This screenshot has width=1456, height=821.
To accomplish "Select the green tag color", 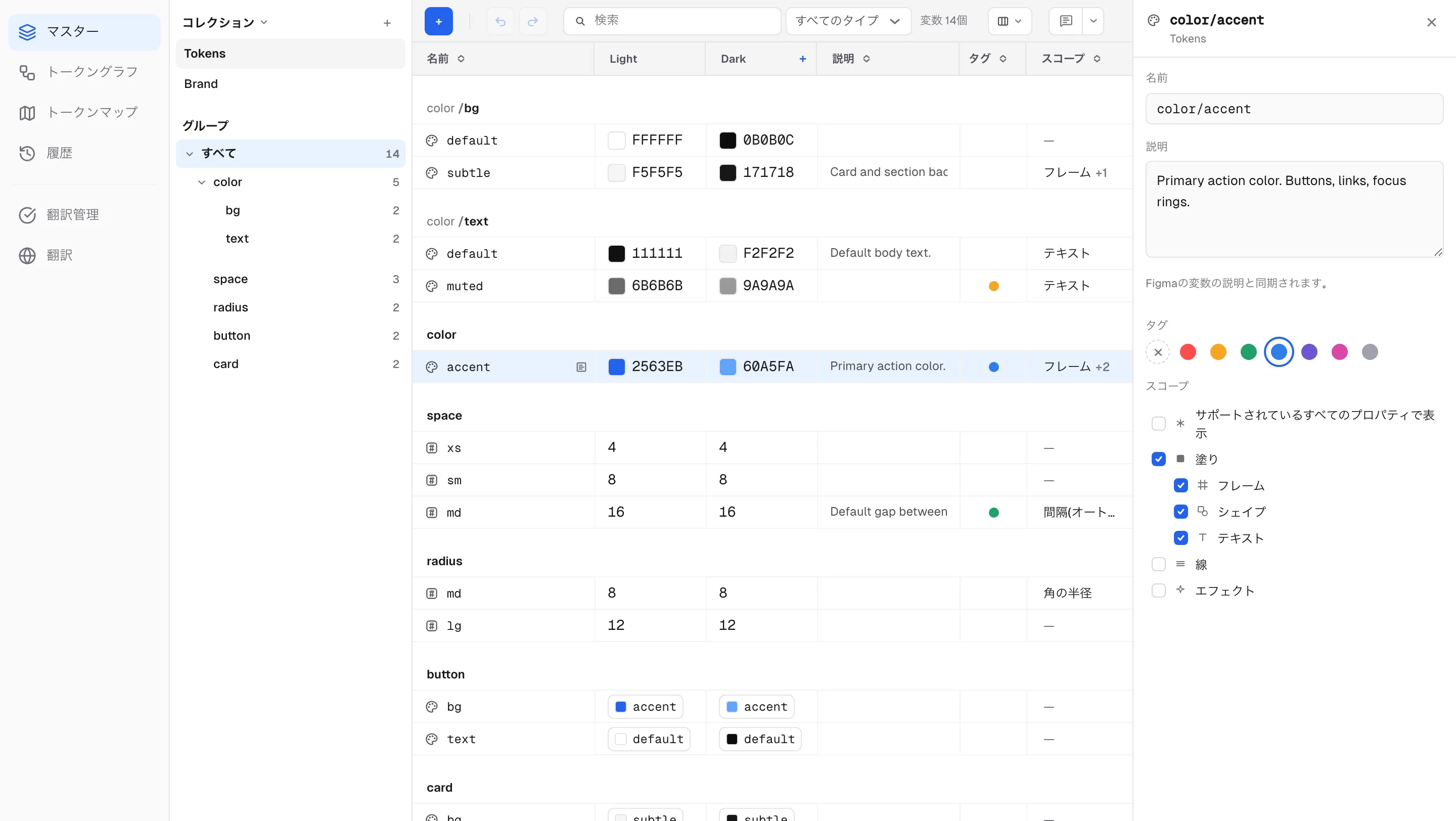I will click(1249, 352).
